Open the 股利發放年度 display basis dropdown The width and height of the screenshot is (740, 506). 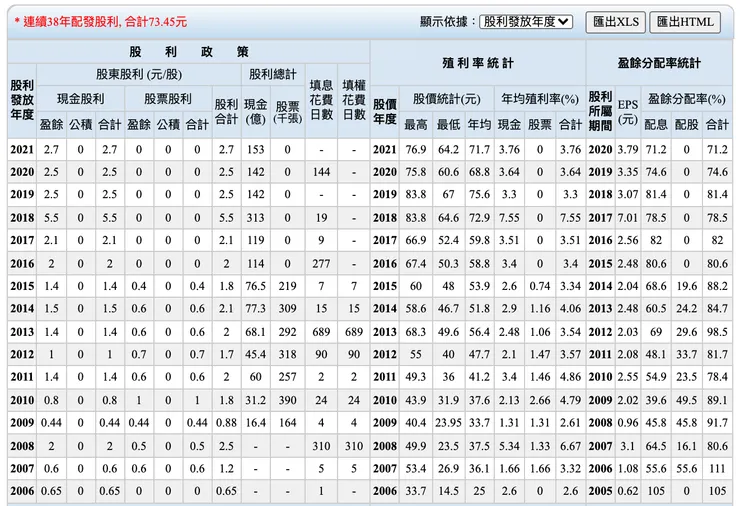(526, 22)
